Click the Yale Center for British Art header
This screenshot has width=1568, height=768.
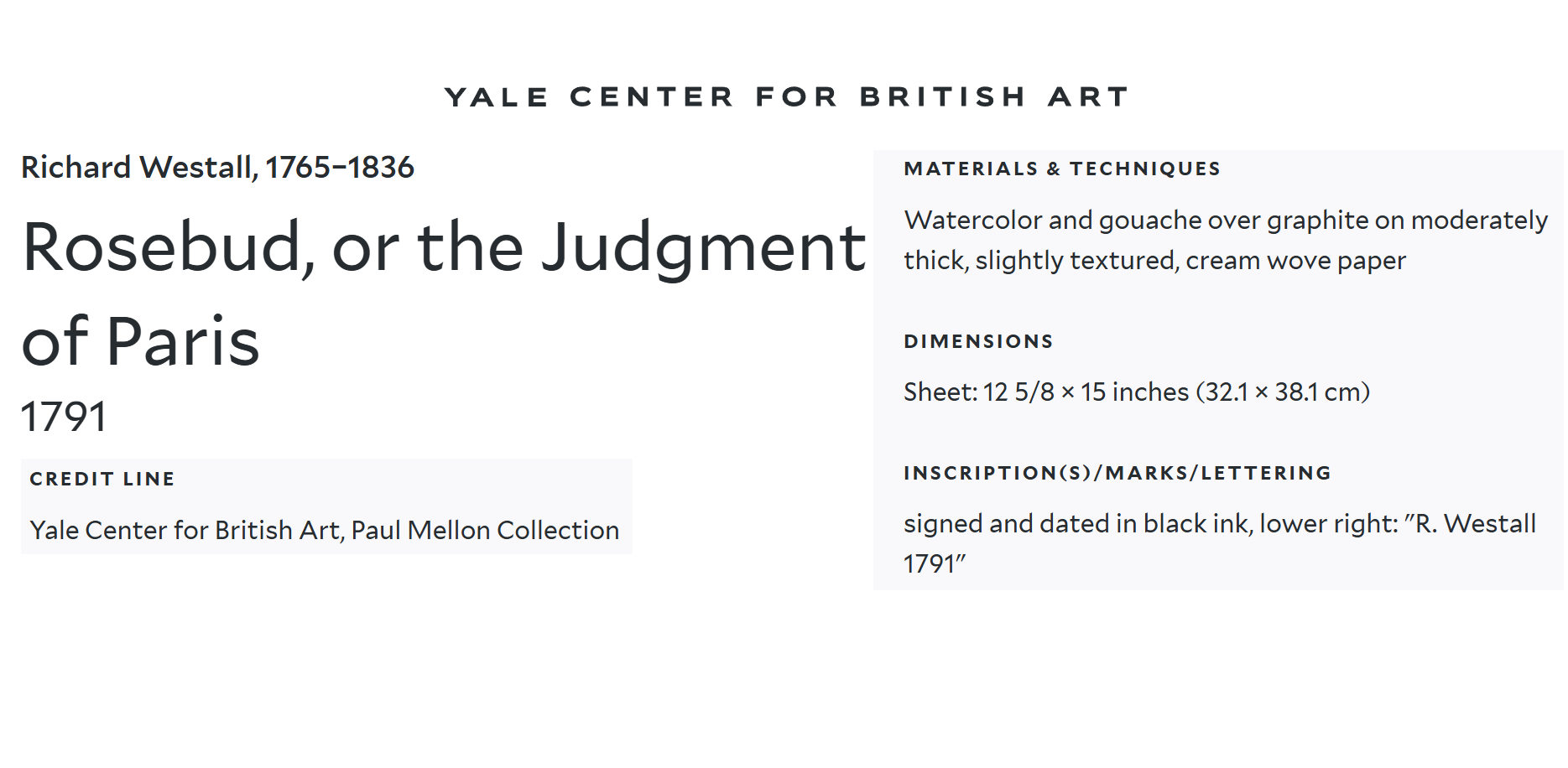pos(786,97)
